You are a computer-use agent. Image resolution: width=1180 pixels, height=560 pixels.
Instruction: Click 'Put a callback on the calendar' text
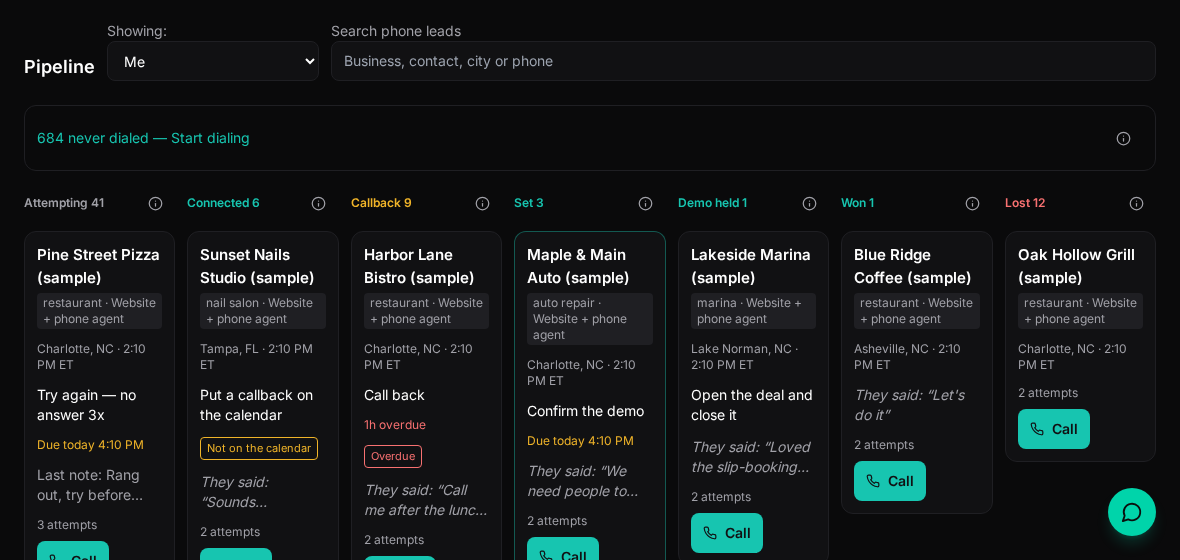pyautogui.click(x=257, y=405)
